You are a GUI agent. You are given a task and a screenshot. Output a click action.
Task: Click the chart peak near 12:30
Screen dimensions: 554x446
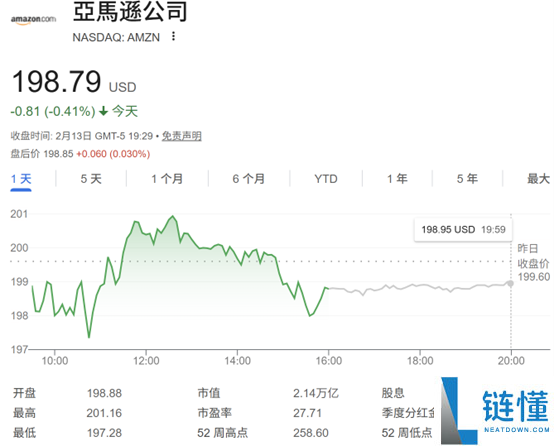pyautogui.click(x=172, y=216)
